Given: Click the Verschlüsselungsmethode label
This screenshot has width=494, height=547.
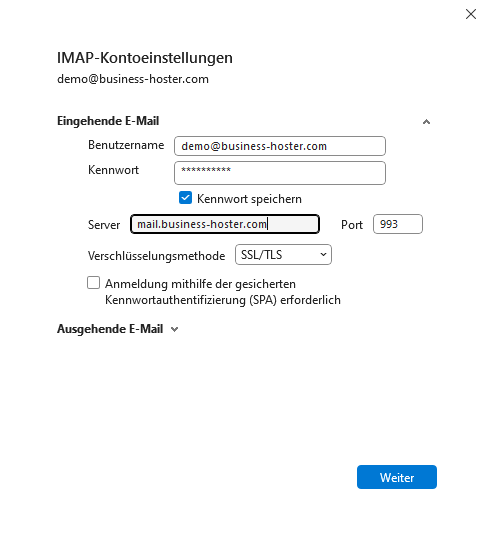Looking at the screenshot, I should (156, 256).
